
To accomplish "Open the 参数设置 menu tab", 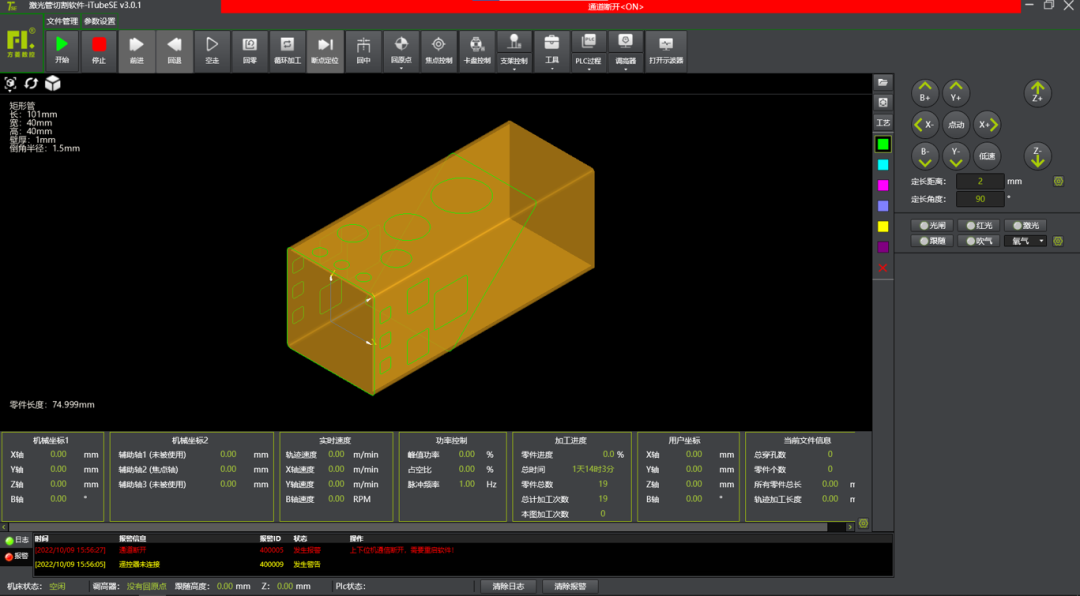I will pos(100,21).
